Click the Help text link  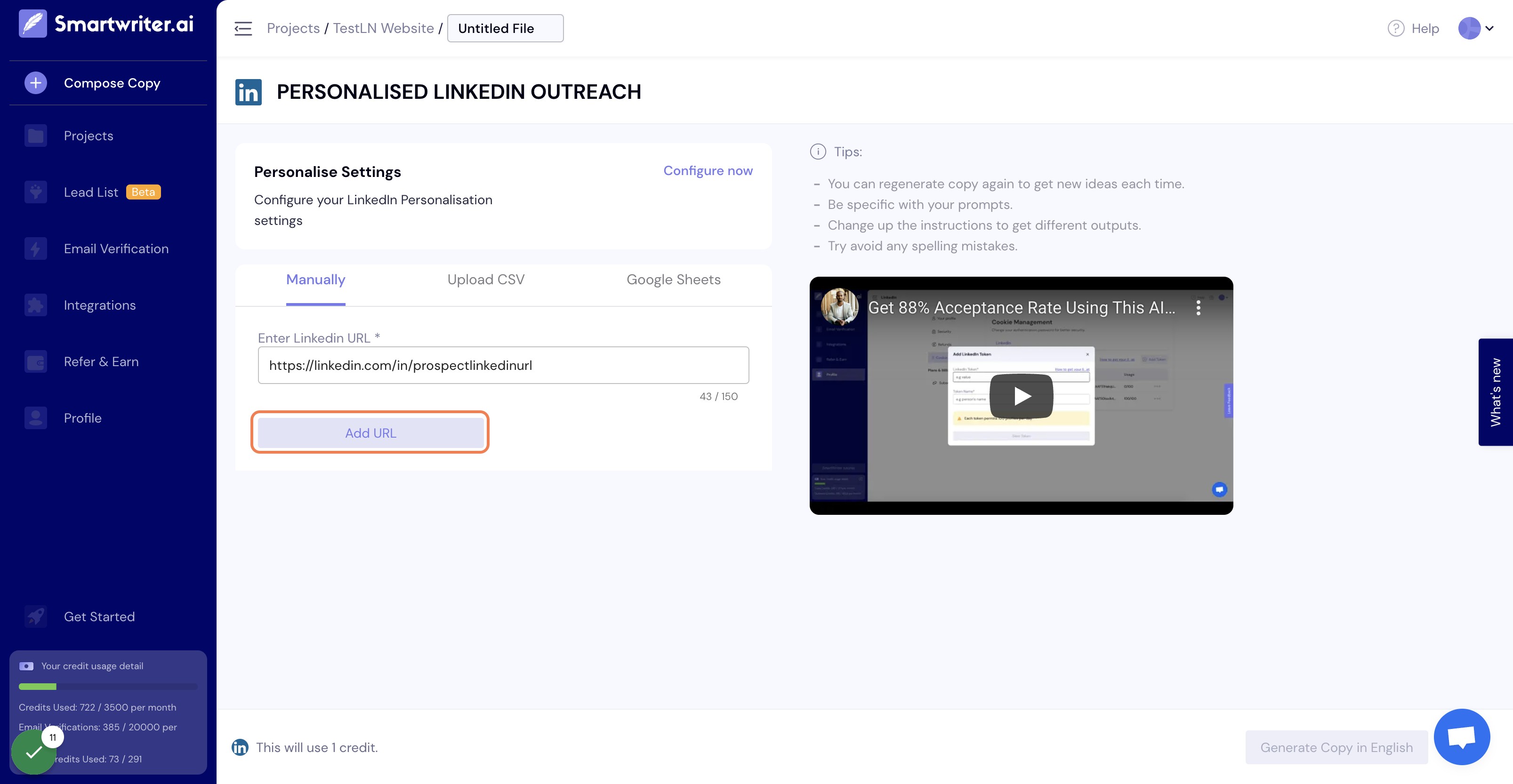pyautogui.click(x=1425, y=28)
